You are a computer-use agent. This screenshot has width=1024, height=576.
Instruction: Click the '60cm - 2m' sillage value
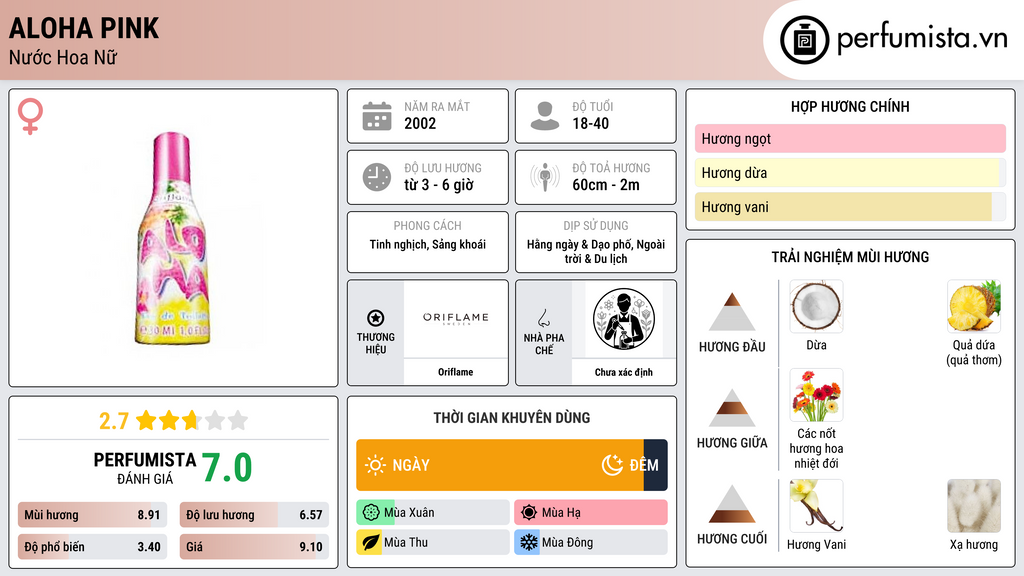pyautogui.click(x=606, y=185)
